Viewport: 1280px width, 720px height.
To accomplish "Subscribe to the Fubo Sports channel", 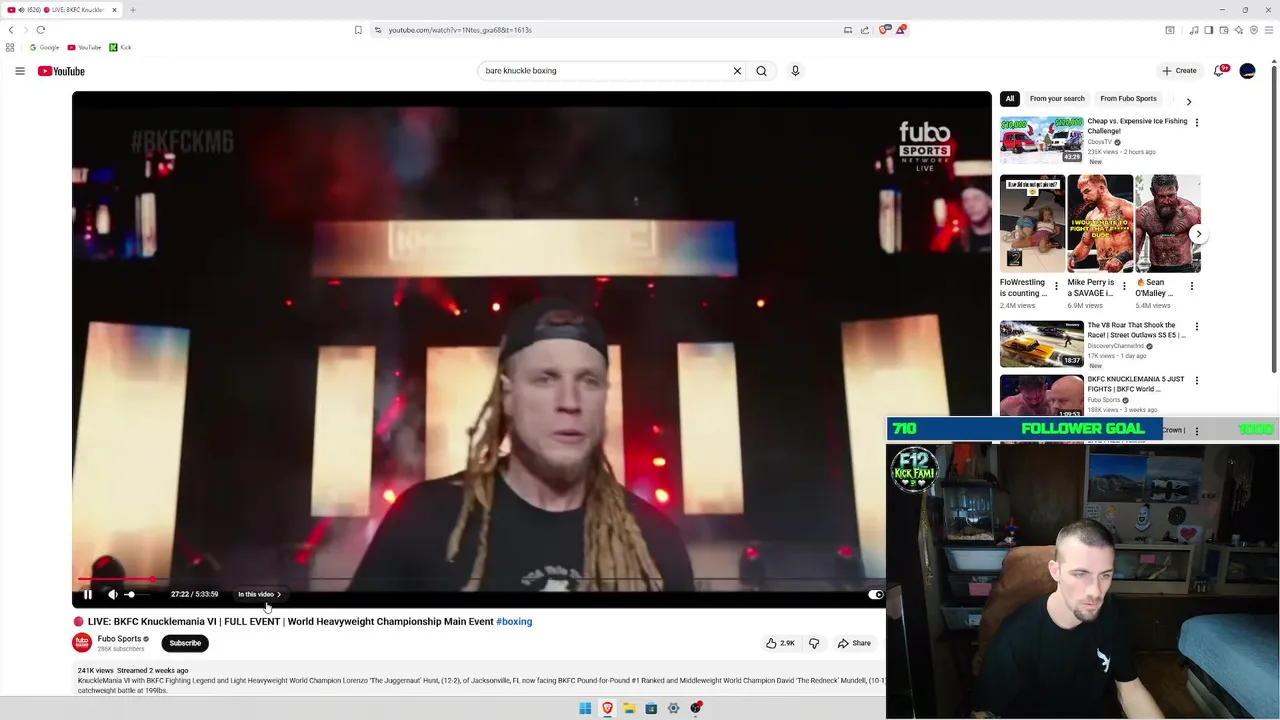I will [x=185, y=643].
